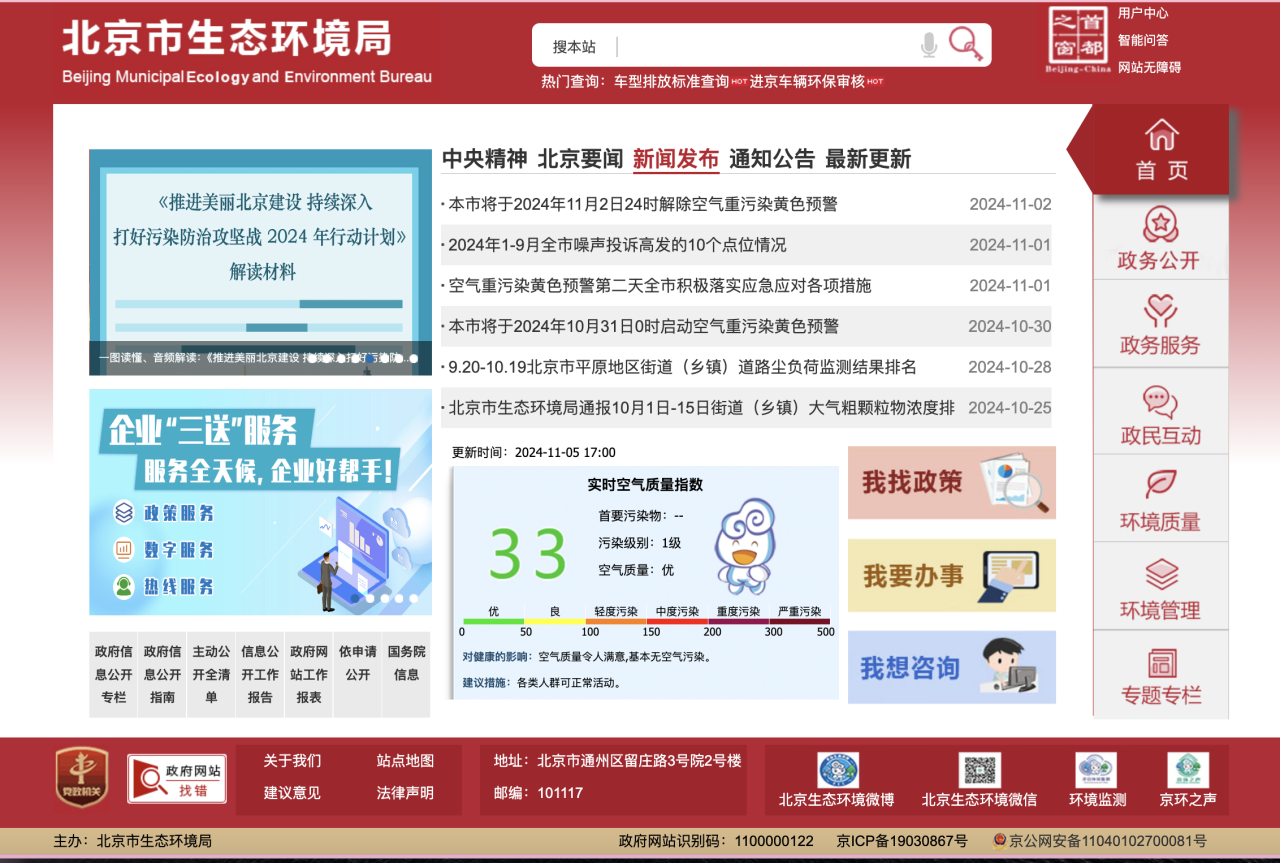Open the 环境管理 layers icon
The height and width of the screenshot is (863, 1280).
pos(1160,575)
